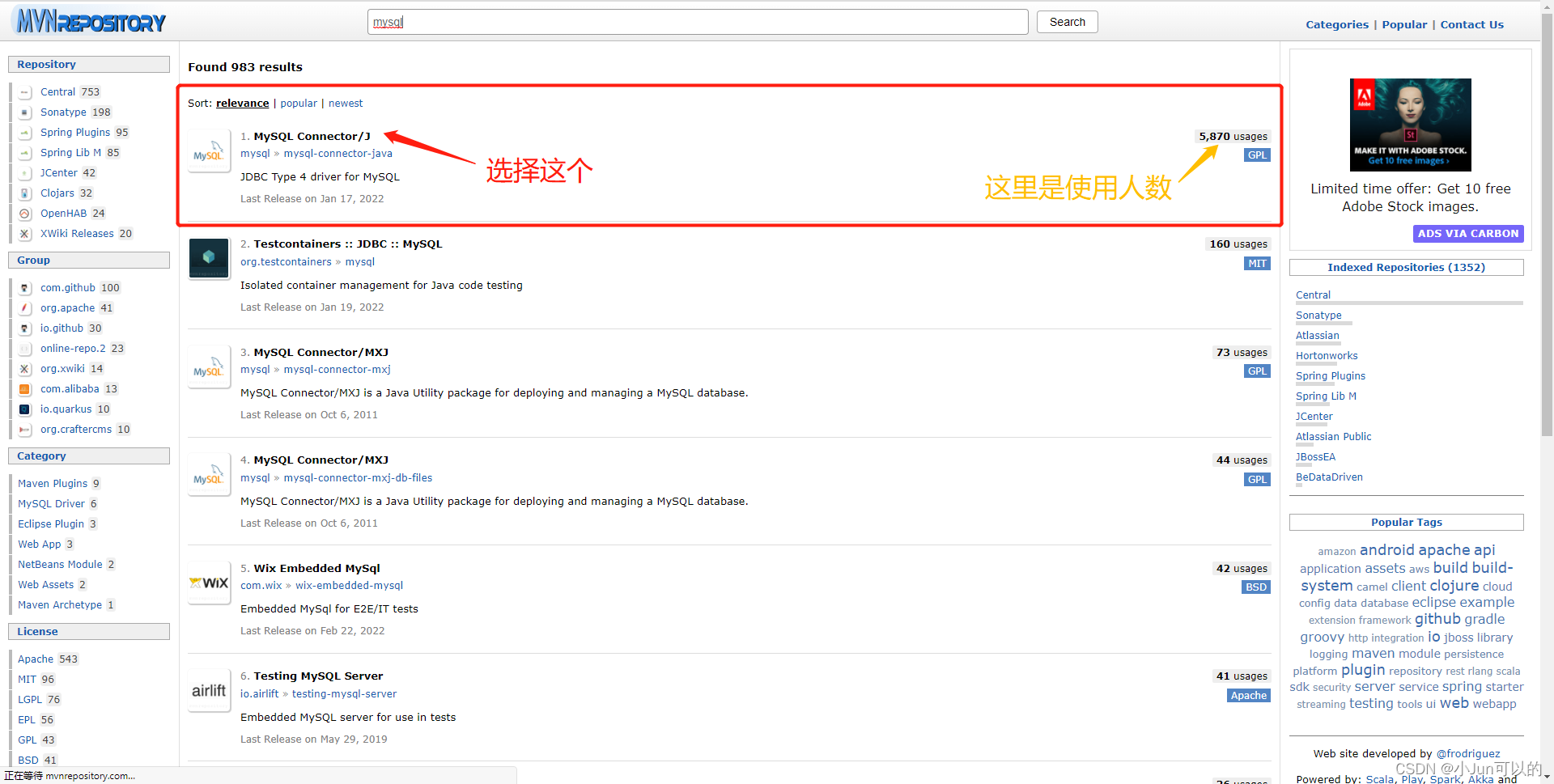
Task: Click the github popular tag
Action: (x=1437, y=619)
